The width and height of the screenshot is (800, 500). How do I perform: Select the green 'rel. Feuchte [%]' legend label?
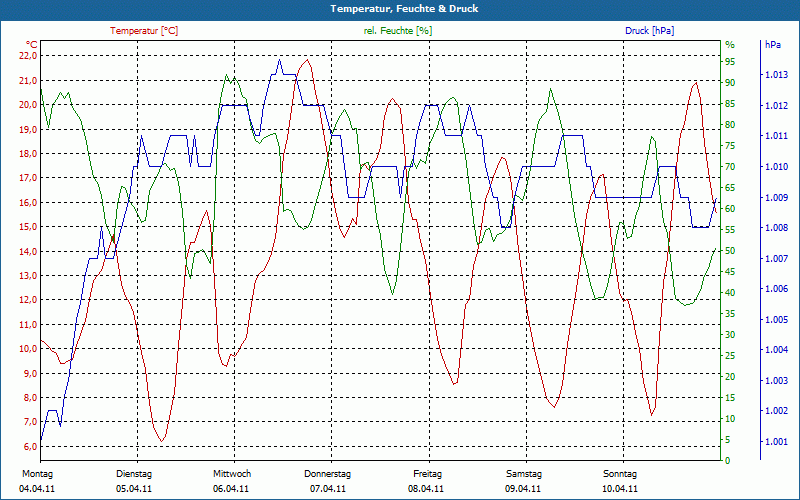397,31
